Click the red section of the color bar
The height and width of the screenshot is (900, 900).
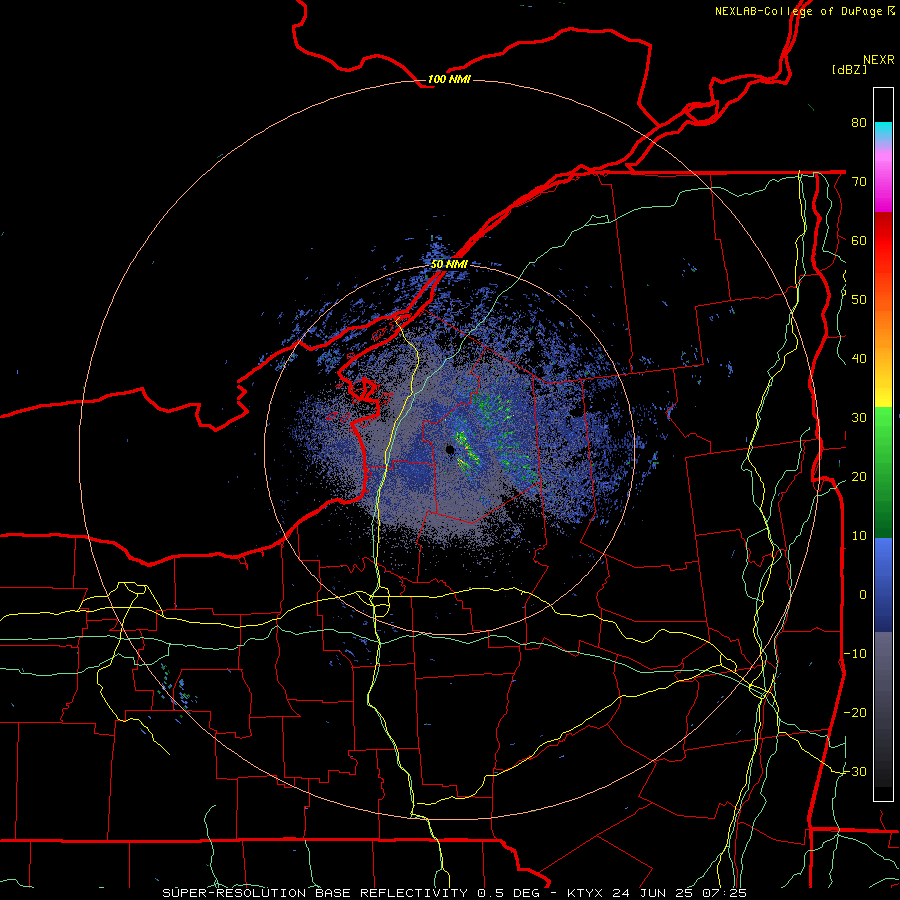(x=883, y=241)
